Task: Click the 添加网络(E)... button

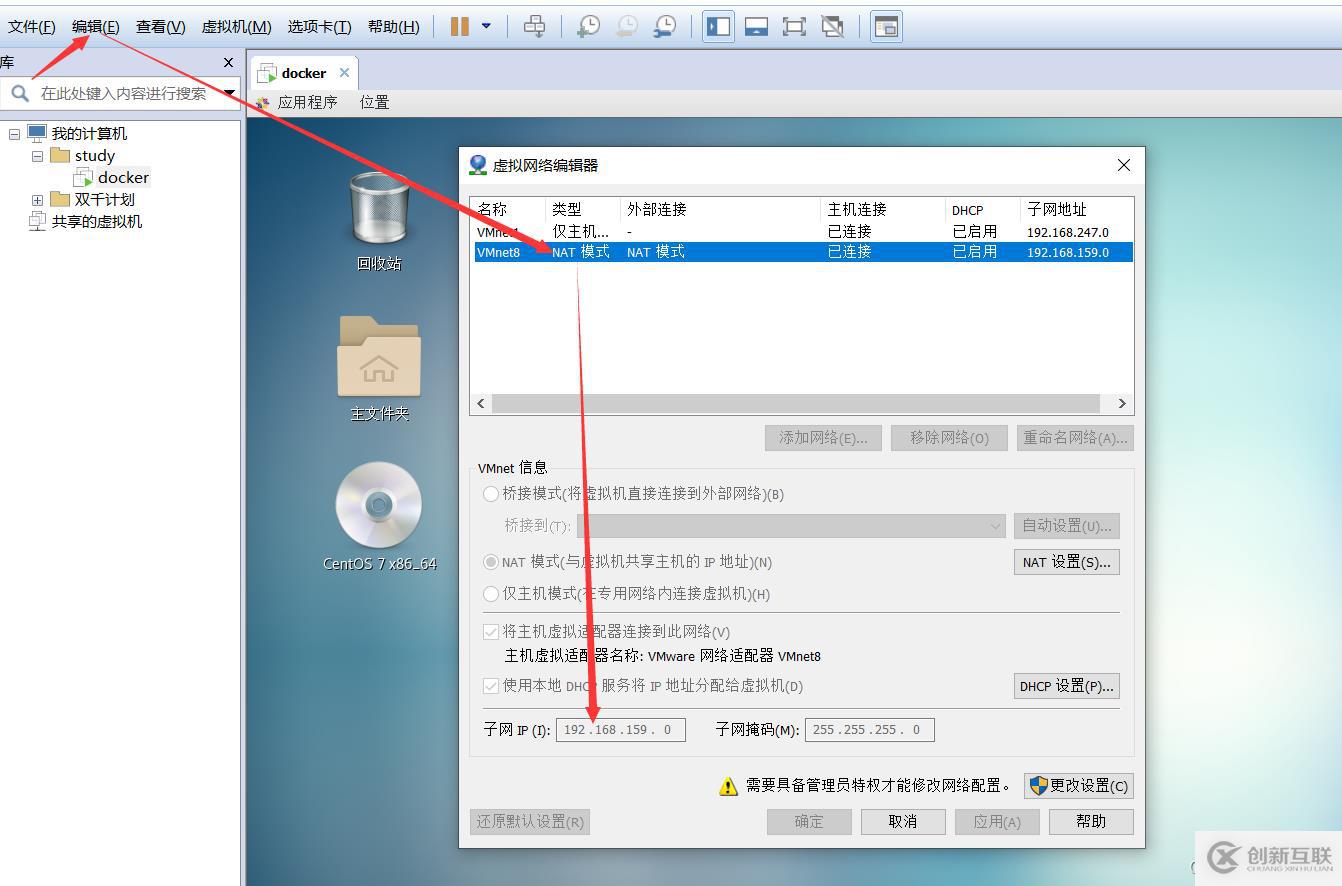Action: tap(823, 438)
